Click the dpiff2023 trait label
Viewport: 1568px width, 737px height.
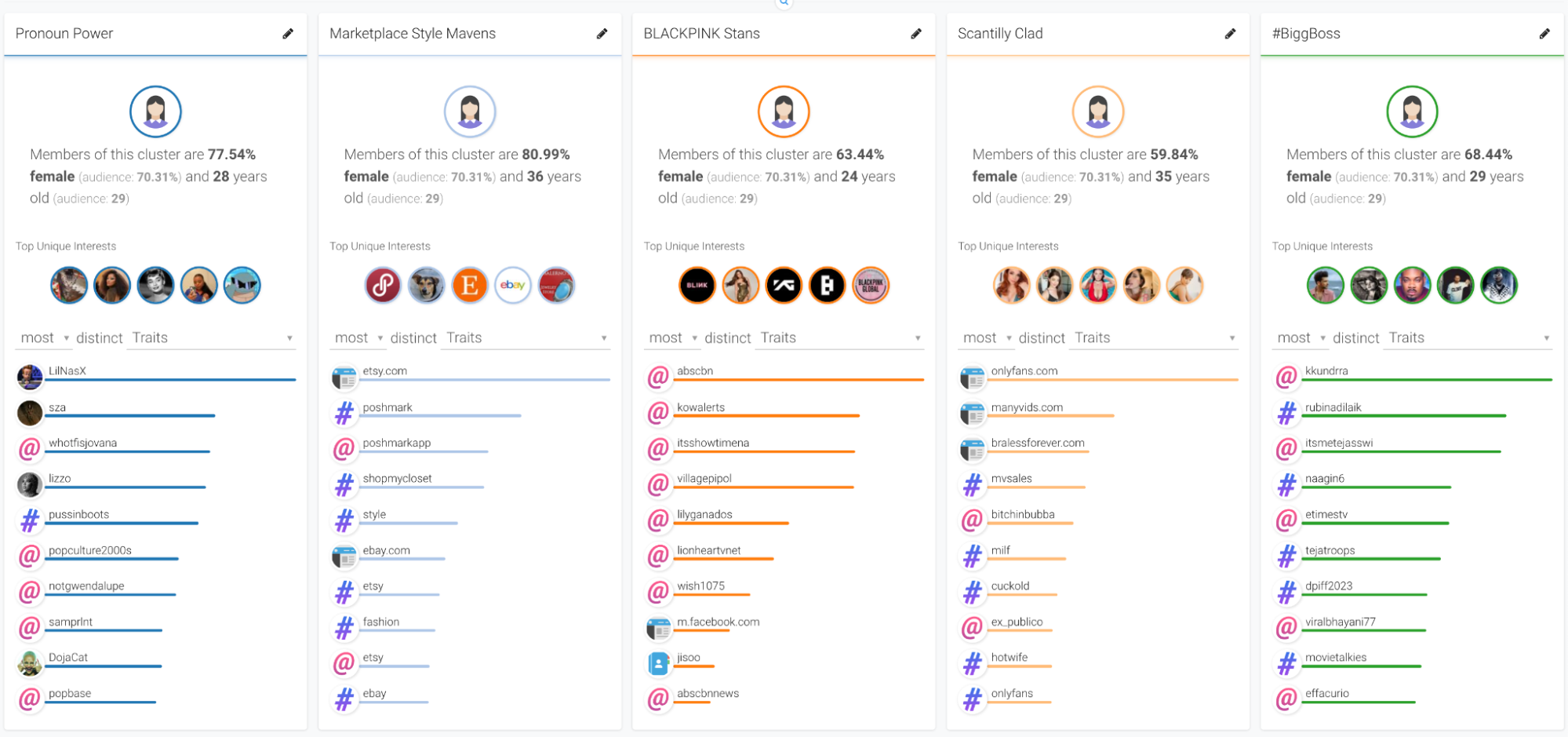[1329, 586]
